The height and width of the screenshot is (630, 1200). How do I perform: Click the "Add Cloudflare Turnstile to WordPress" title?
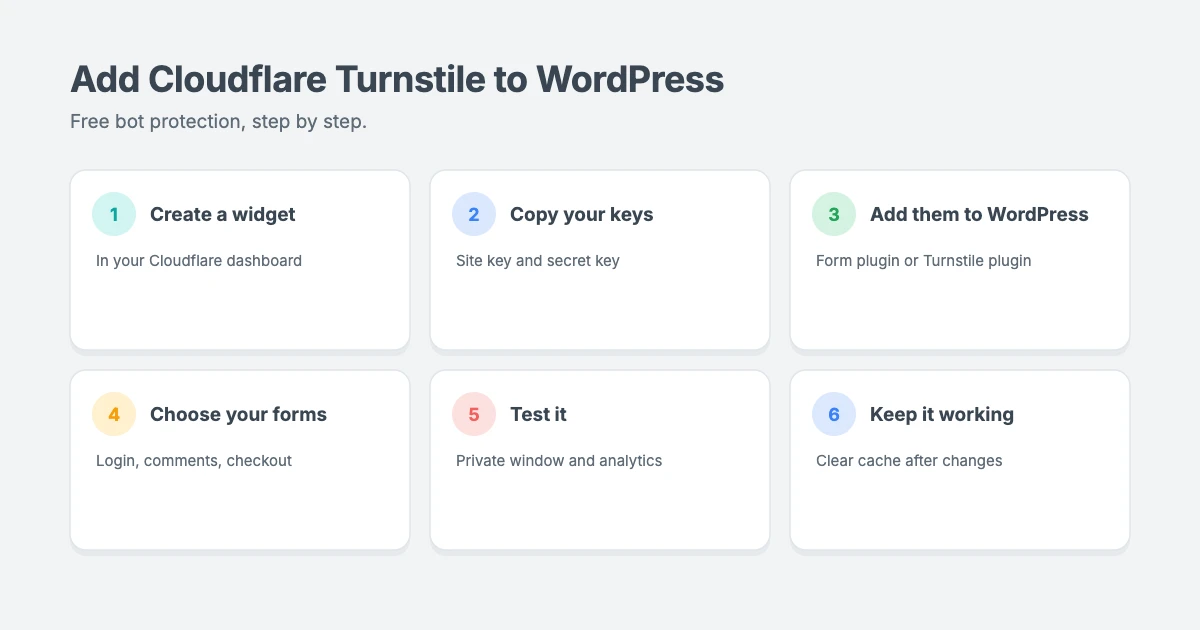click(397, 79)
